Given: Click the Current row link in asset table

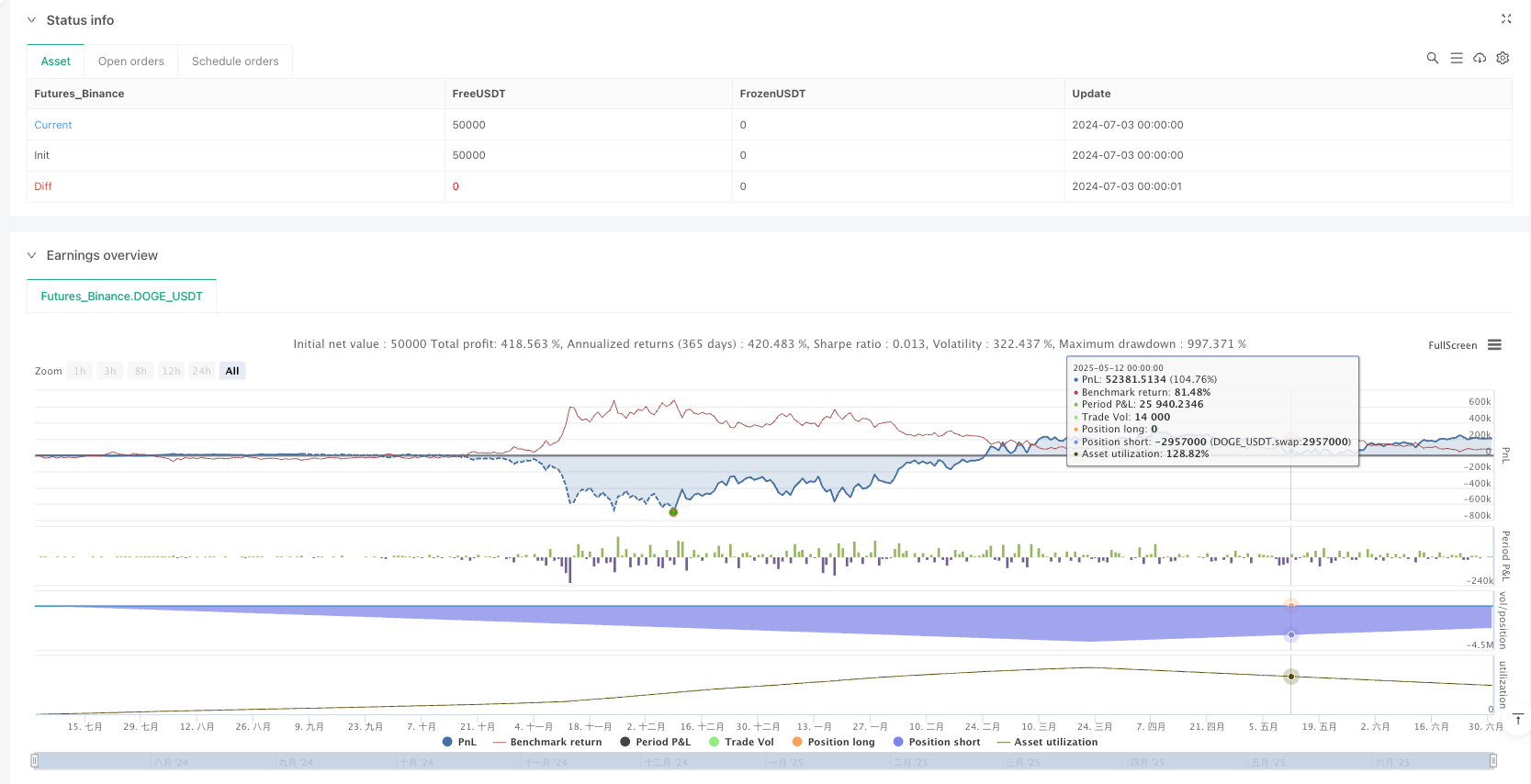Looking at the screenshot, I should point(53,125).
